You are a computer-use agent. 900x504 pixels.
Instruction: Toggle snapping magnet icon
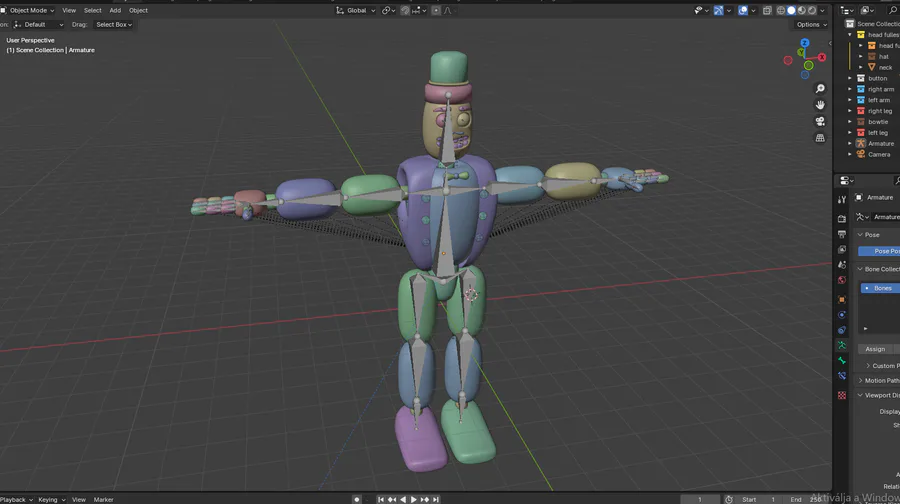point(405,10)
